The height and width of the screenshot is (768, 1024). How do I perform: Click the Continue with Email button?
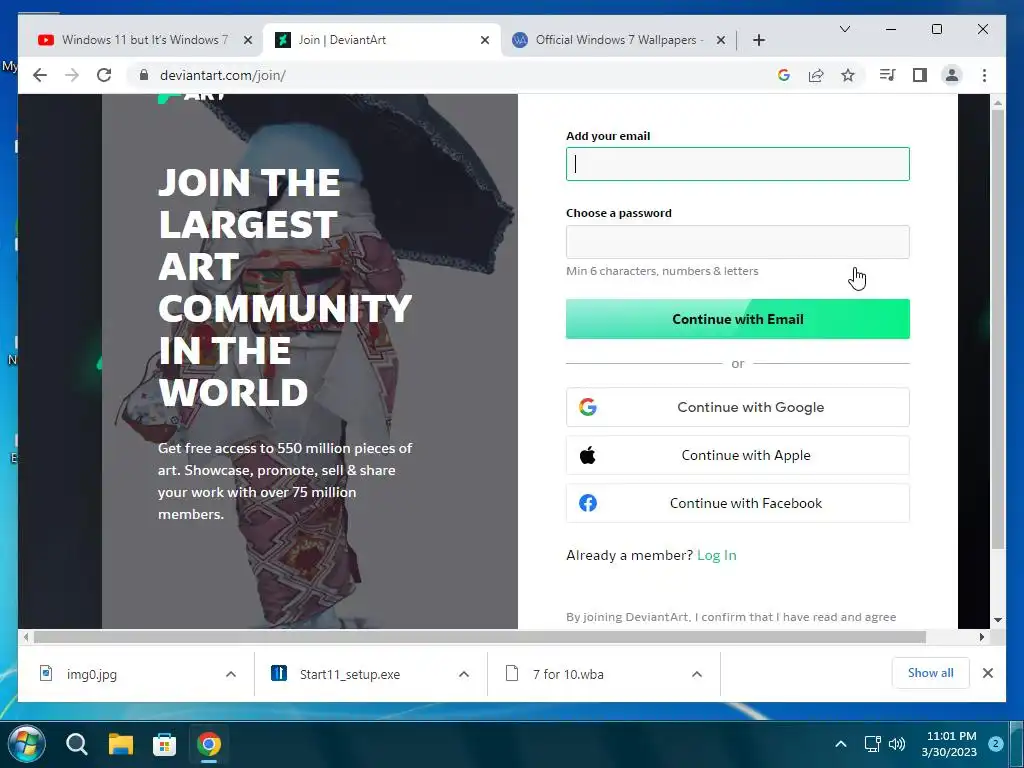click(x=737, y=319)
